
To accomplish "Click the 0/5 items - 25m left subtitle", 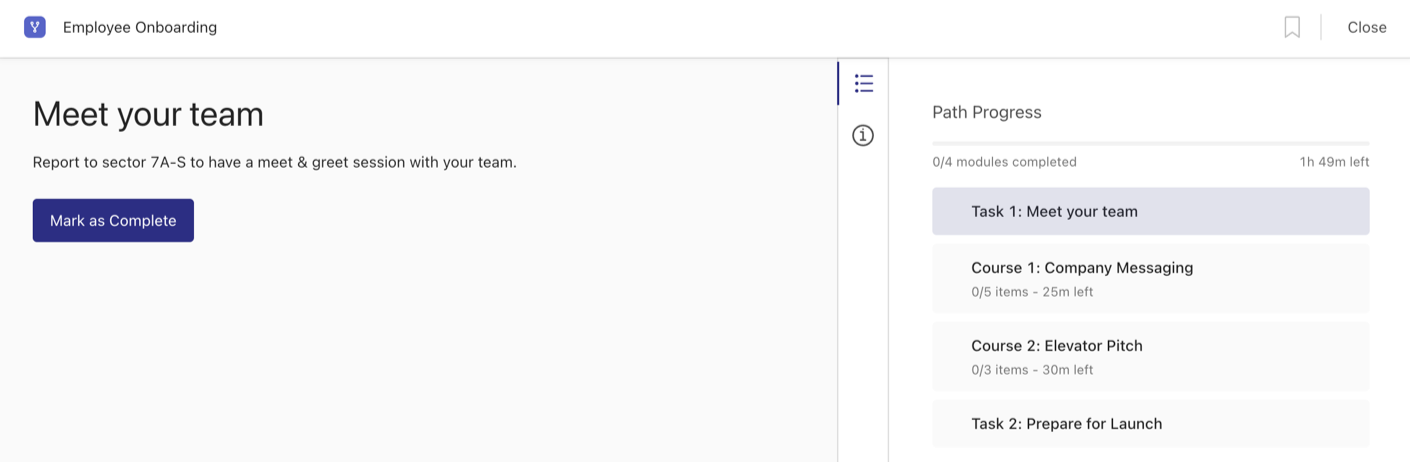I will coord(1031,292).
